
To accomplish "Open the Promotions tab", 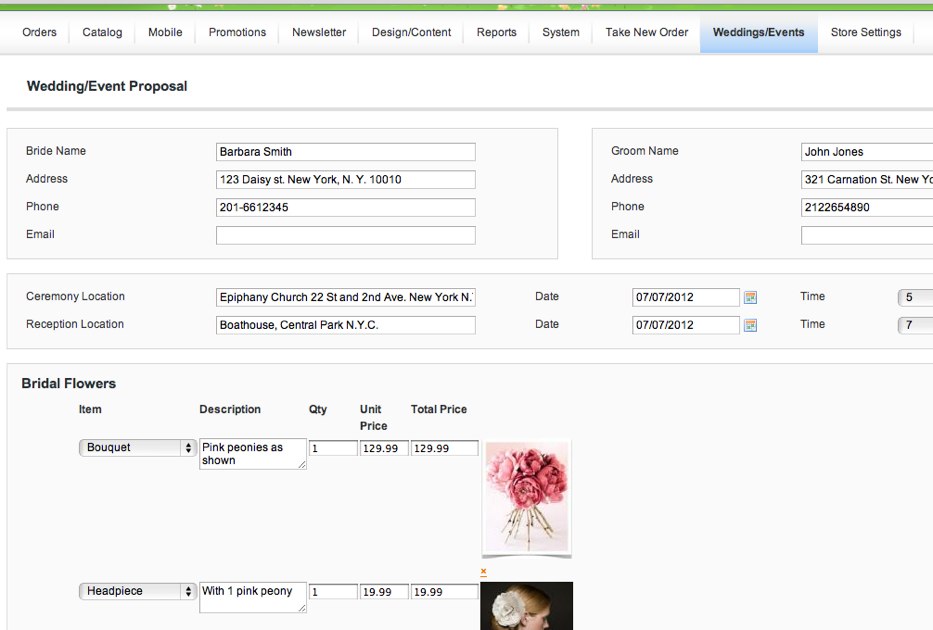I will 237,32.
